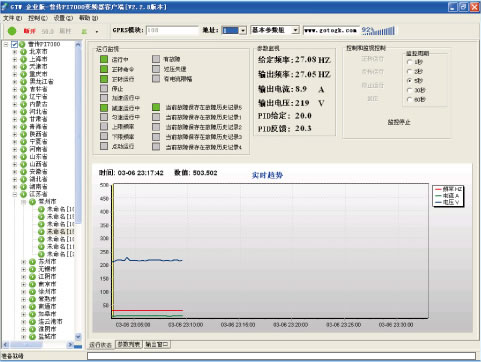Collapse the 江苏省 tree node
Screen dimensions: 481x362
coord(15,194)
